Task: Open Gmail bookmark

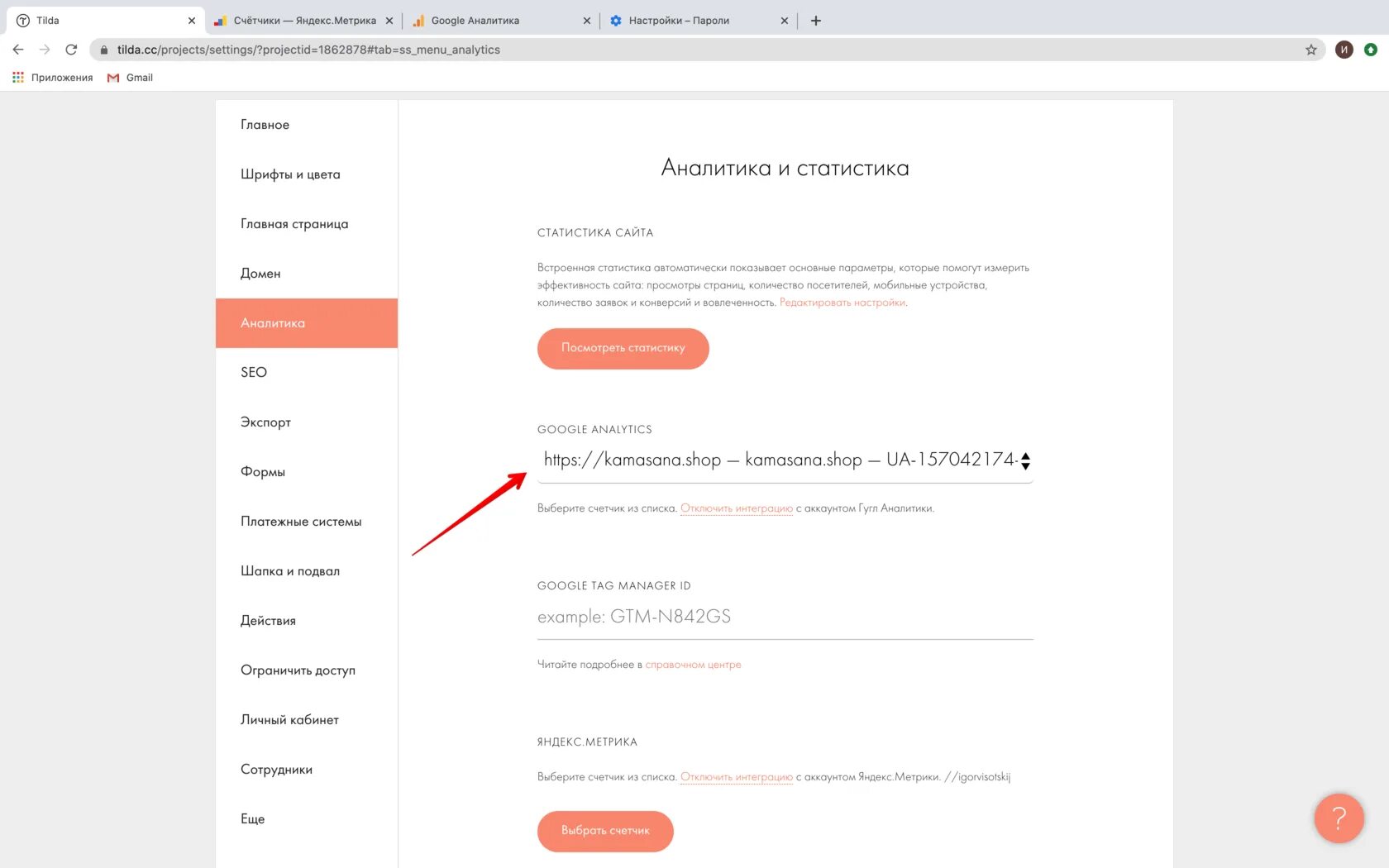Action: (x=131, y=78)
